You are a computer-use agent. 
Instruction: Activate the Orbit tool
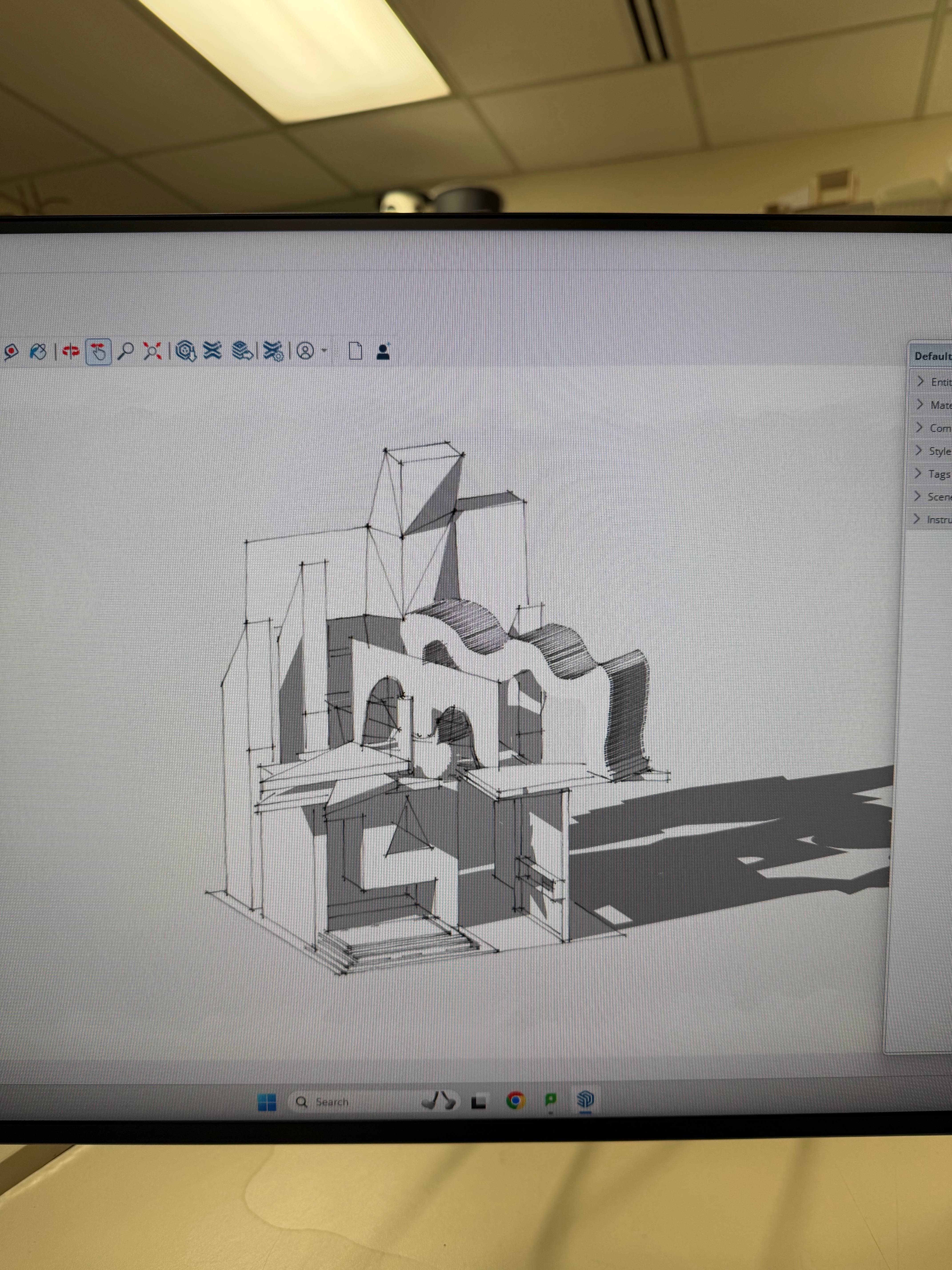pyautogui.click(x=71, y=351)
